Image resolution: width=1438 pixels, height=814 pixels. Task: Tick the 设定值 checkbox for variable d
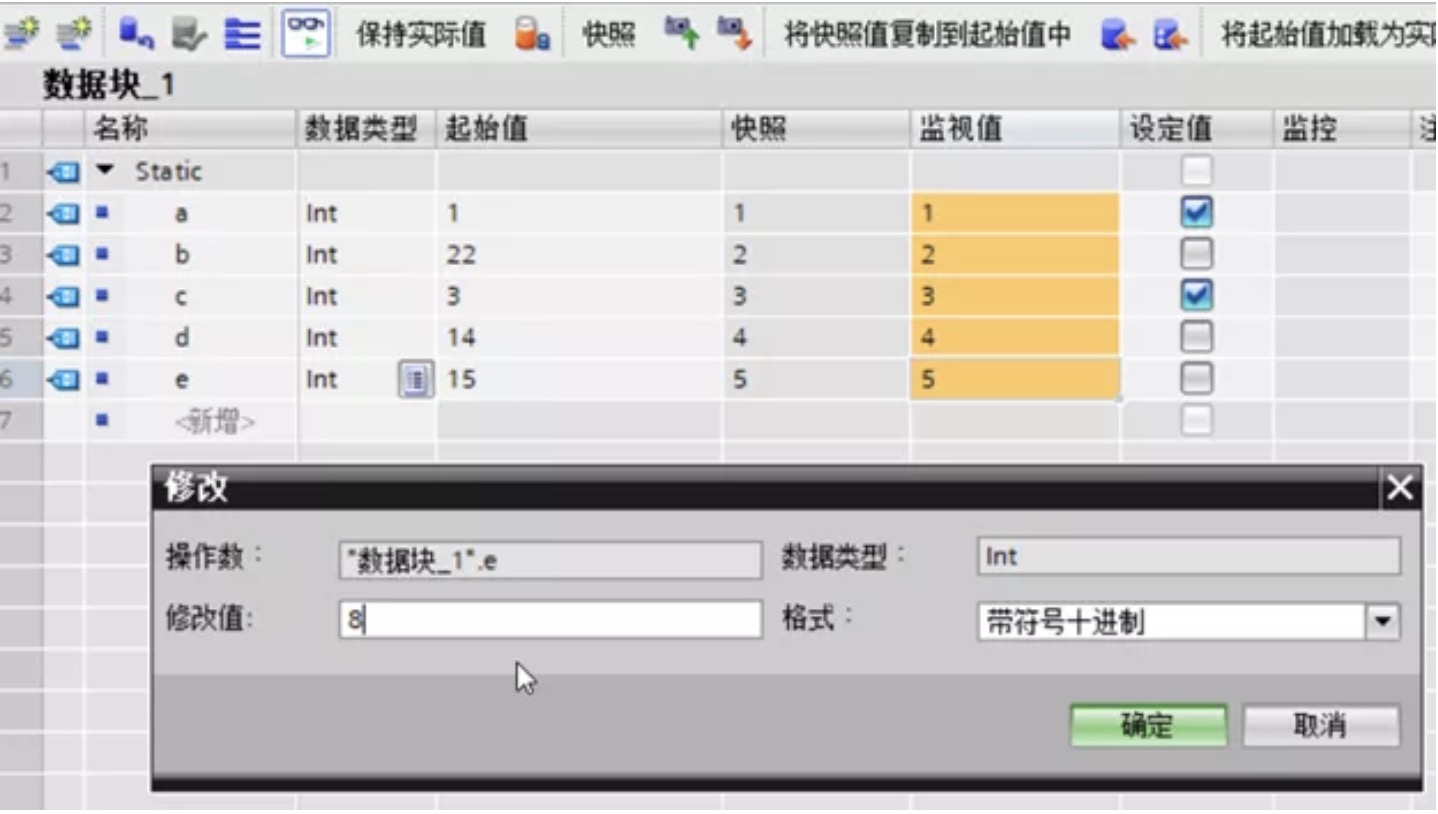pos(1196,337)
